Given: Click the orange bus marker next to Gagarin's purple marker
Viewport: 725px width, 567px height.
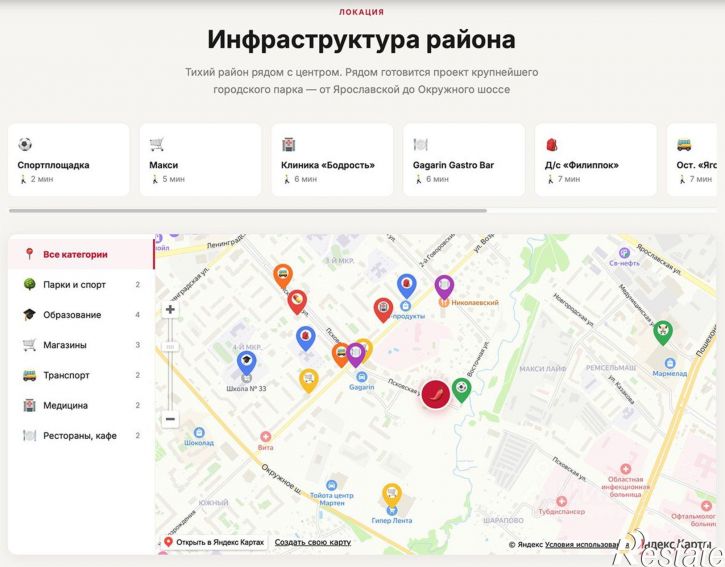Looking at the screenshot, I should (340, 355).
